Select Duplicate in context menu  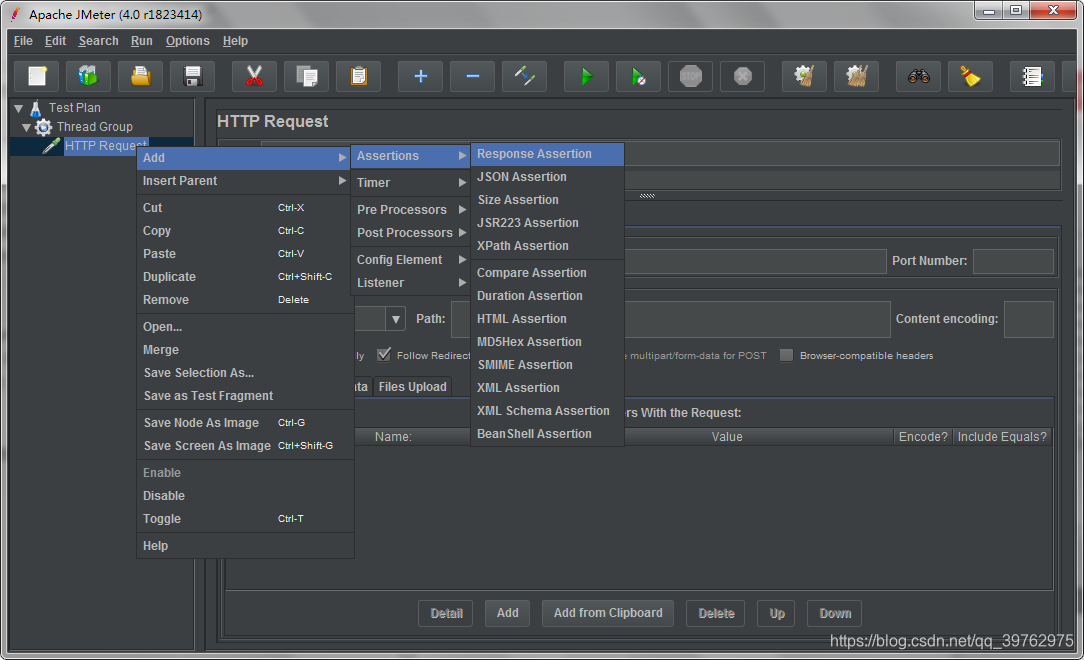[x=245, y=276]
